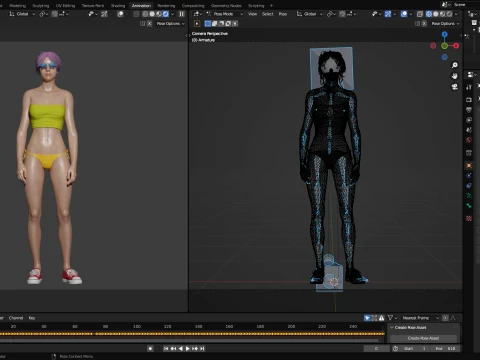Select rendered shading in left viewport

point(166,14)
